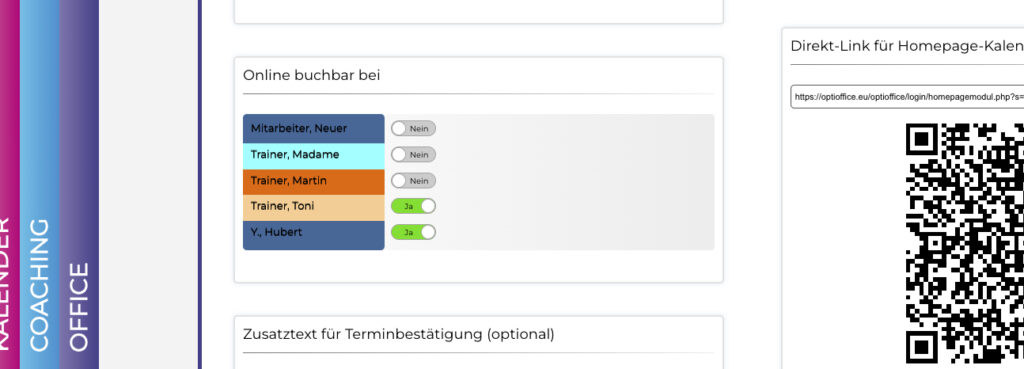Viewport: 1024px width, 369px height.
Task: Click the Zusatztext für Terminbestätigung heading
Action: pyautogui.click(x=398, y=334)
